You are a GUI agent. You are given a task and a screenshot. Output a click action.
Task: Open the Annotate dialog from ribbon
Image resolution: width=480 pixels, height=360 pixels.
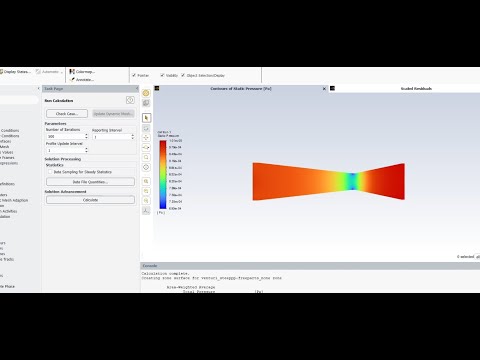82,80
